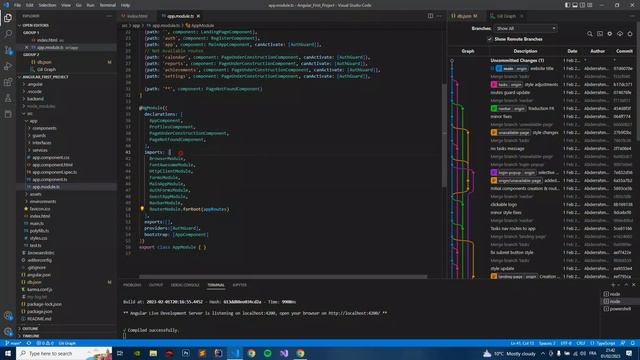
Task: Open File Explorer from taskbar
Action: point(153,353)
